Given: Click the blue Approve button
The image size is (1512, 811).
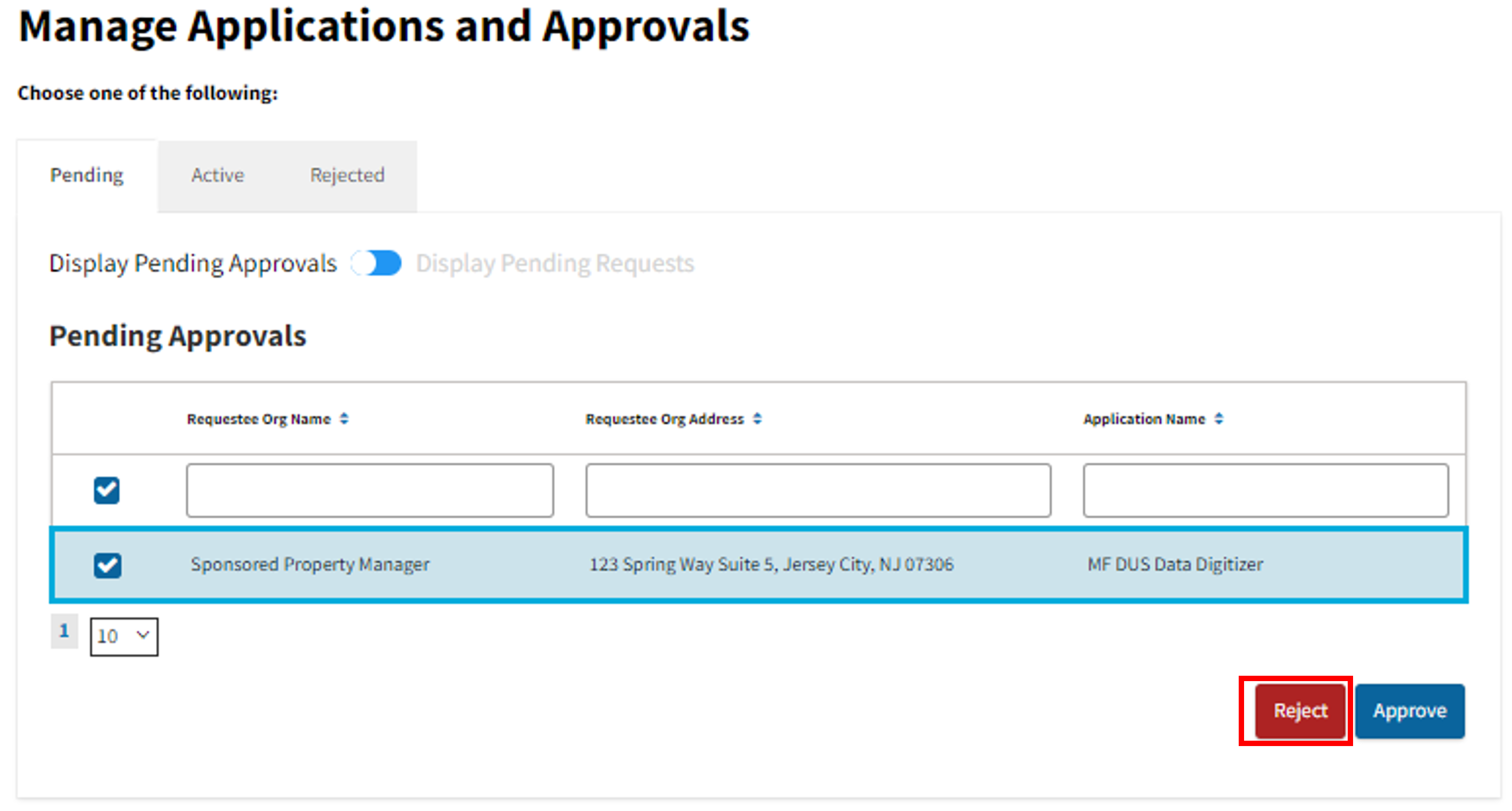Looking at the screenshot, I should click(1410, 711).
